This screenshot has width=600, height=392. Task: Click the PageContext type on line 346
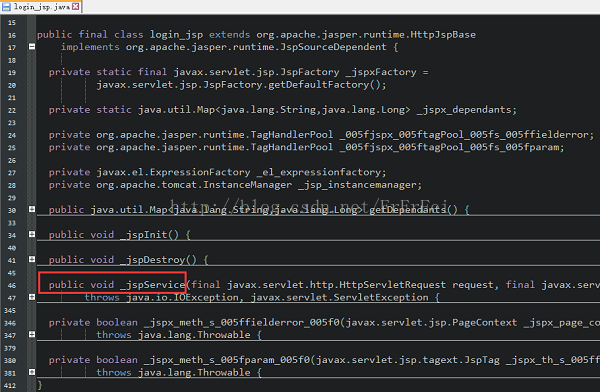[x=484, y=322]
